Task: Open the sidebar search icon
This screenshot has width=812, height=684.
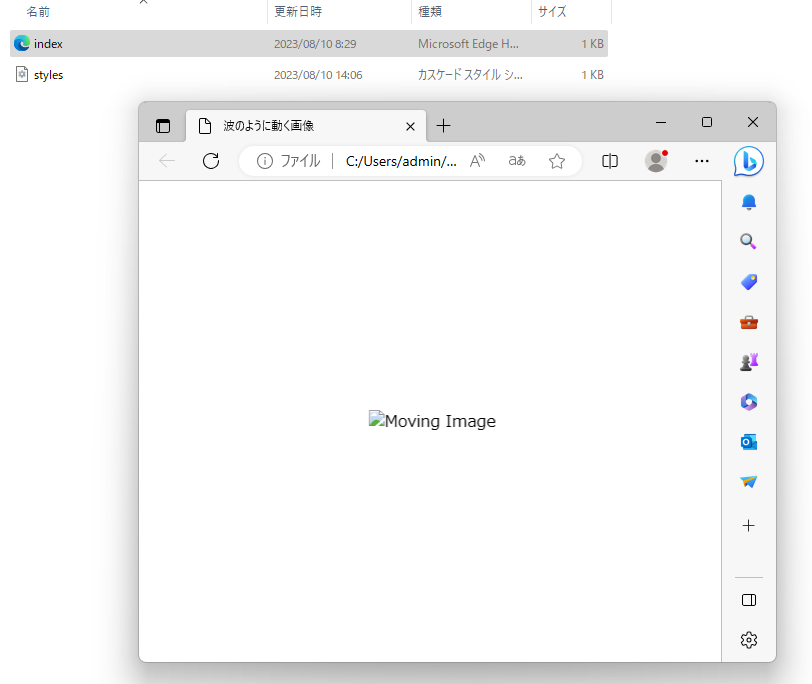Action: click(748, 242)
